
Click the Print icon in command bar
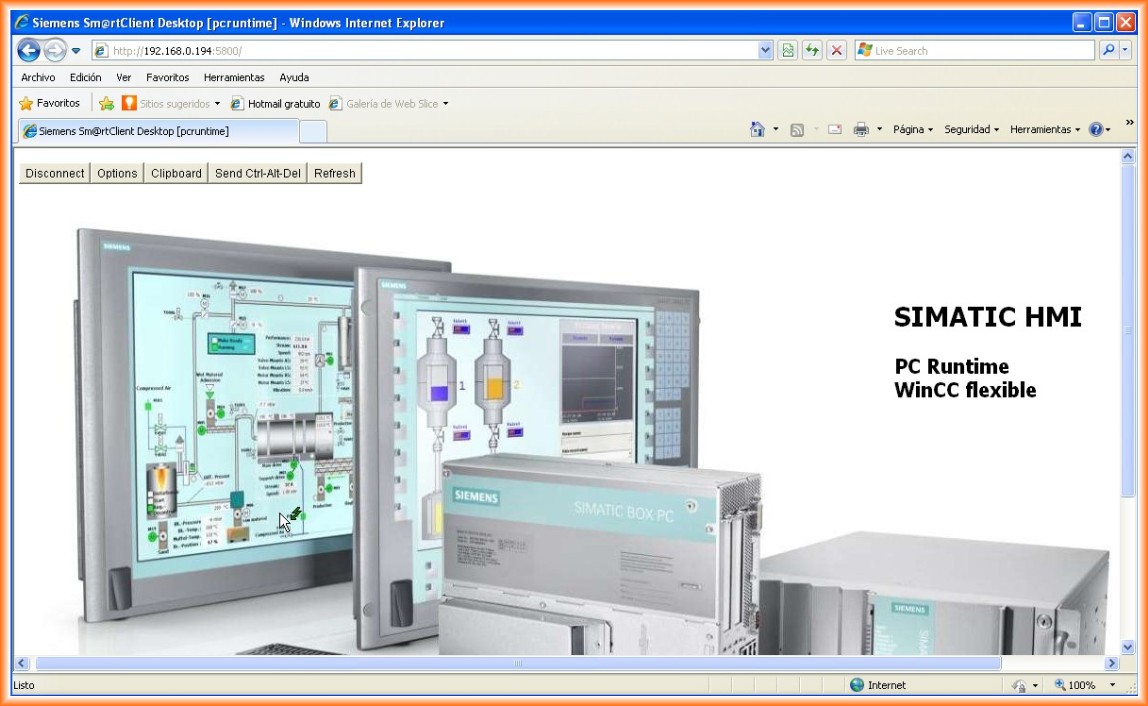click(861, 130)
